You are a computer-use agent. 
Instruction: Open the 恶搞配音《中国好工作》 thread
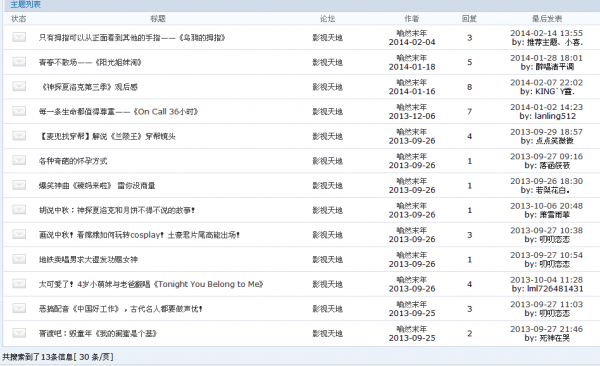(121, 309)
